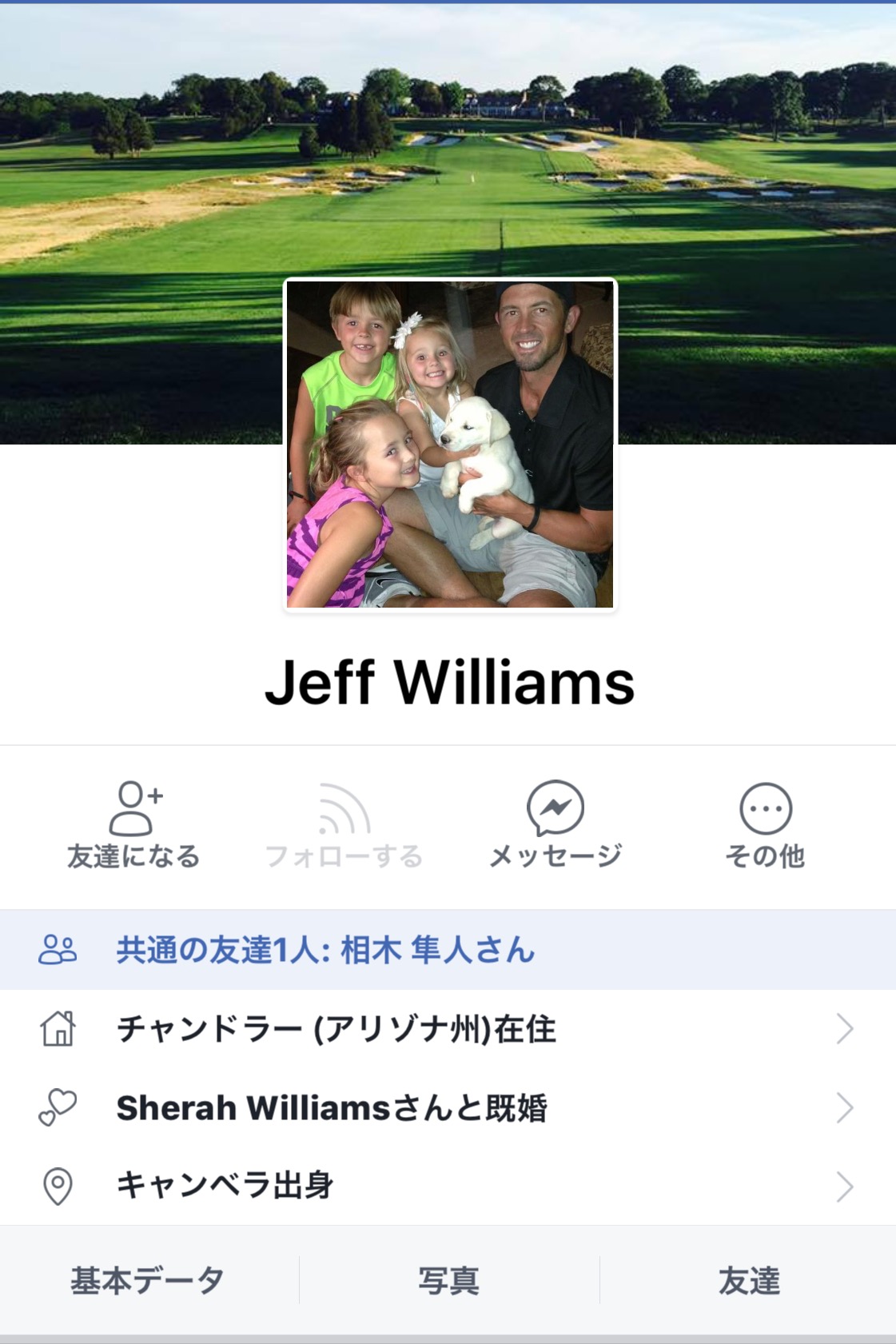Switch to 友達 tab
Screen dimensions: 896x1344
[749, 1280]
